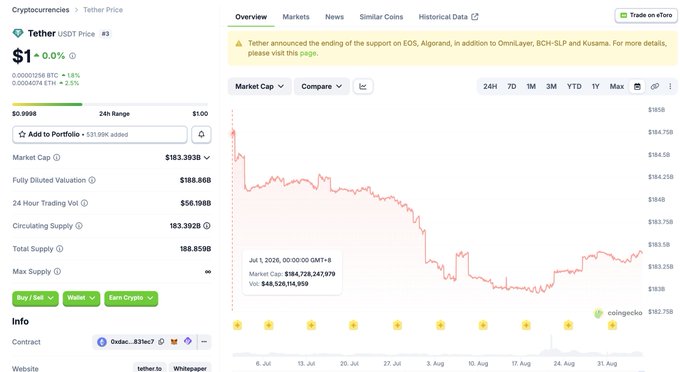The height and width of the screenshot is (372, 680).
Task: Click the MetaMask fox icon
Action: point(174,342)
